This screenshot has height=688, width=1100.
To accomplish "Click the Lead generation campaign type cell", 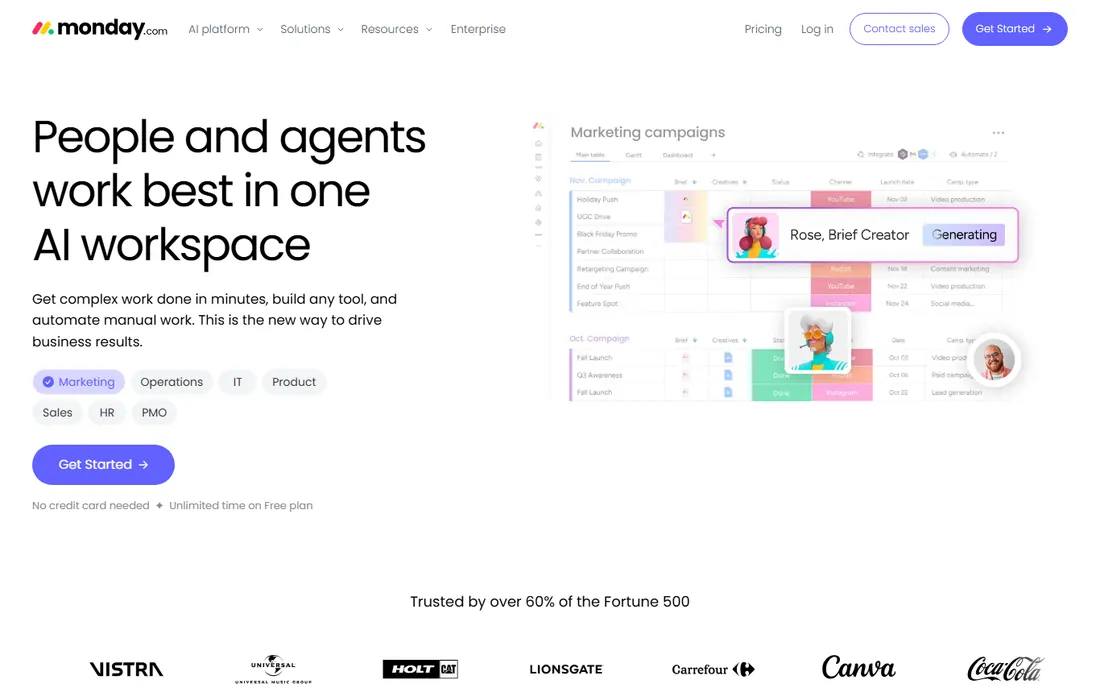I will [956, 393].
